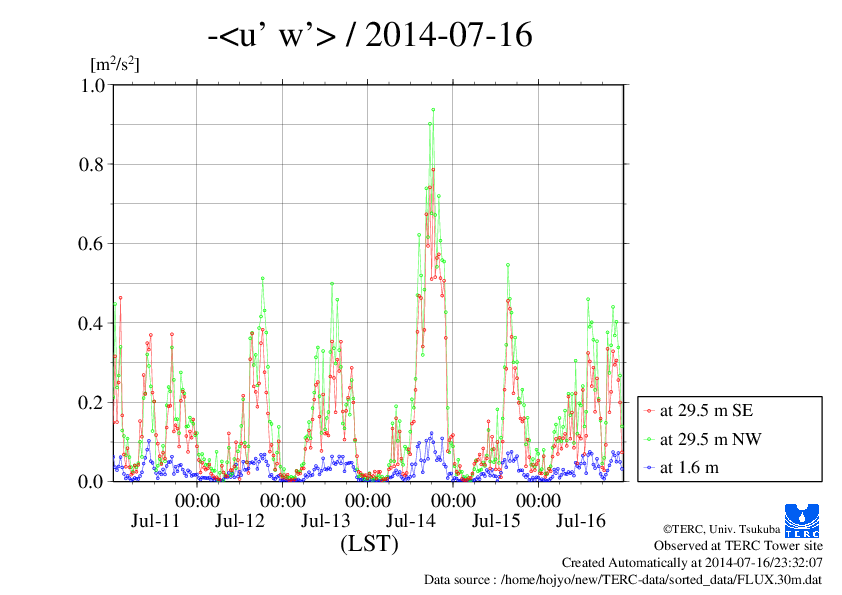Click the Data source file path line
Image resolution: width=842 pixels, height=595 pixels.
pyautogui.click(x=623, y=580)
